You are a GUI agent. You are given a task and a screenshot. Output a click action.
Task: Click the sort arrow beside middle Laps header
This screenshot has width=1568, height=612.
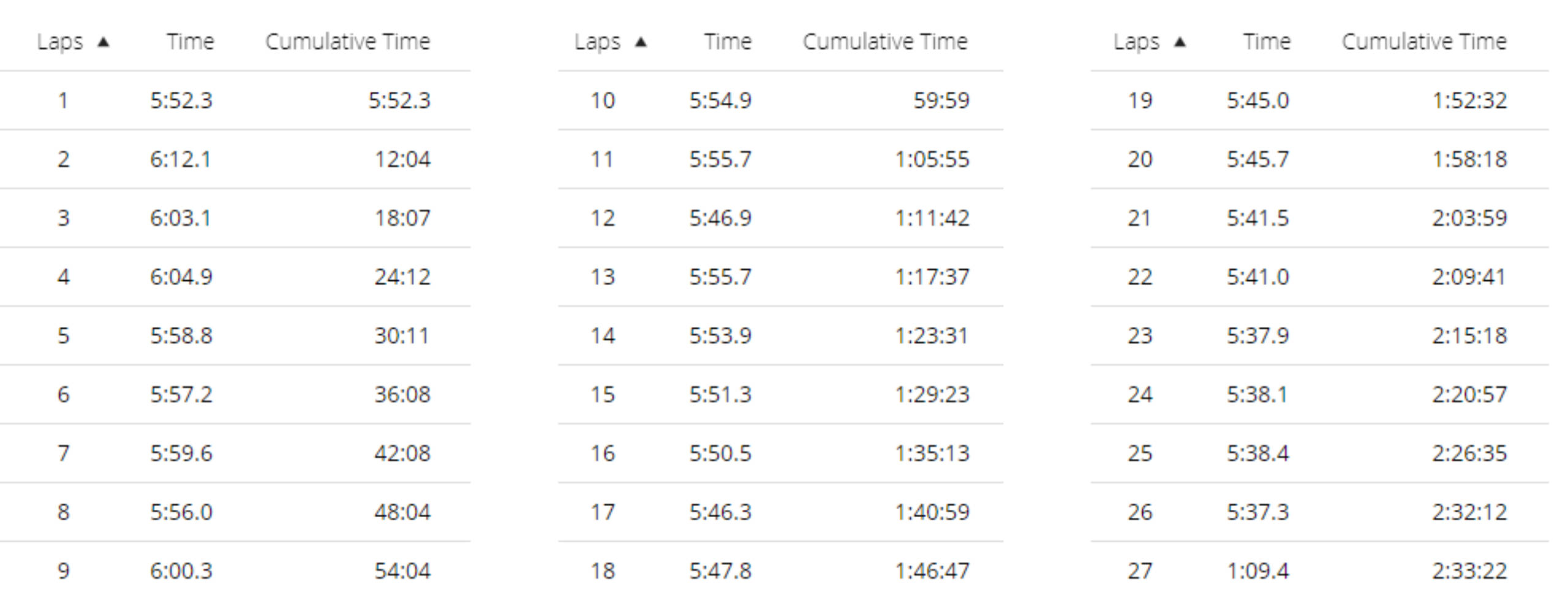coord(641,42)
